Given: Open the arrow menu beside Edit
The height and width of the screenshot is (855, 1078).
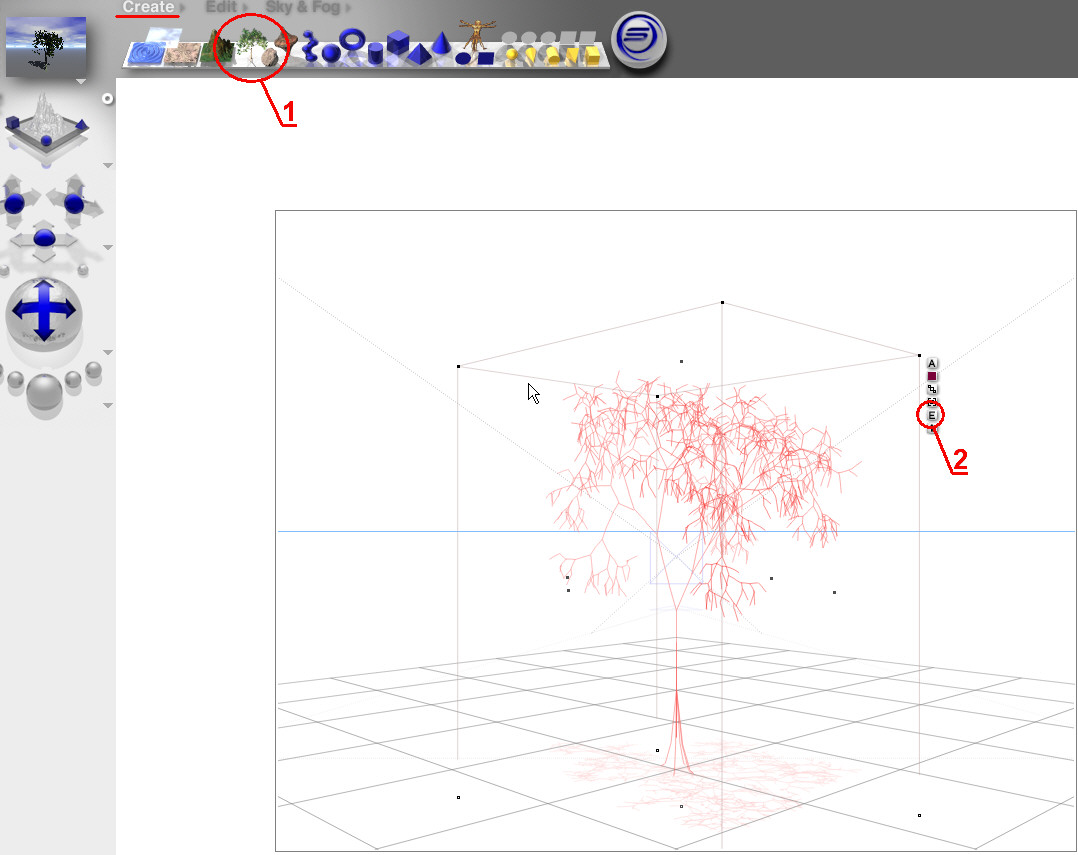Looking at the screenshot, I should [244, 8].
